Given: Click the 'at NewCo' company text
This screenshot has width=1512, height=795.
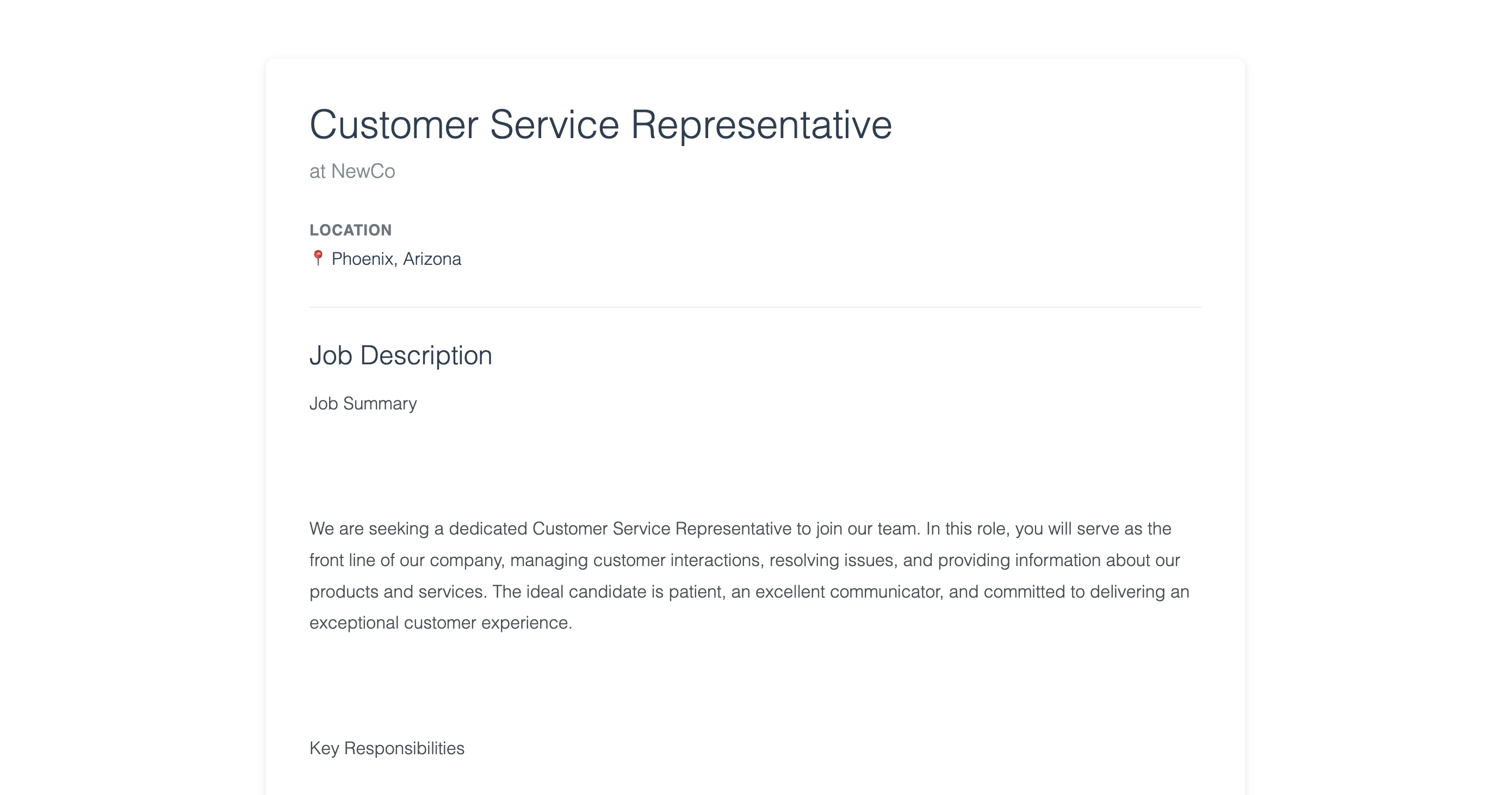Looking at the screenshot, I should click(352, 171).
